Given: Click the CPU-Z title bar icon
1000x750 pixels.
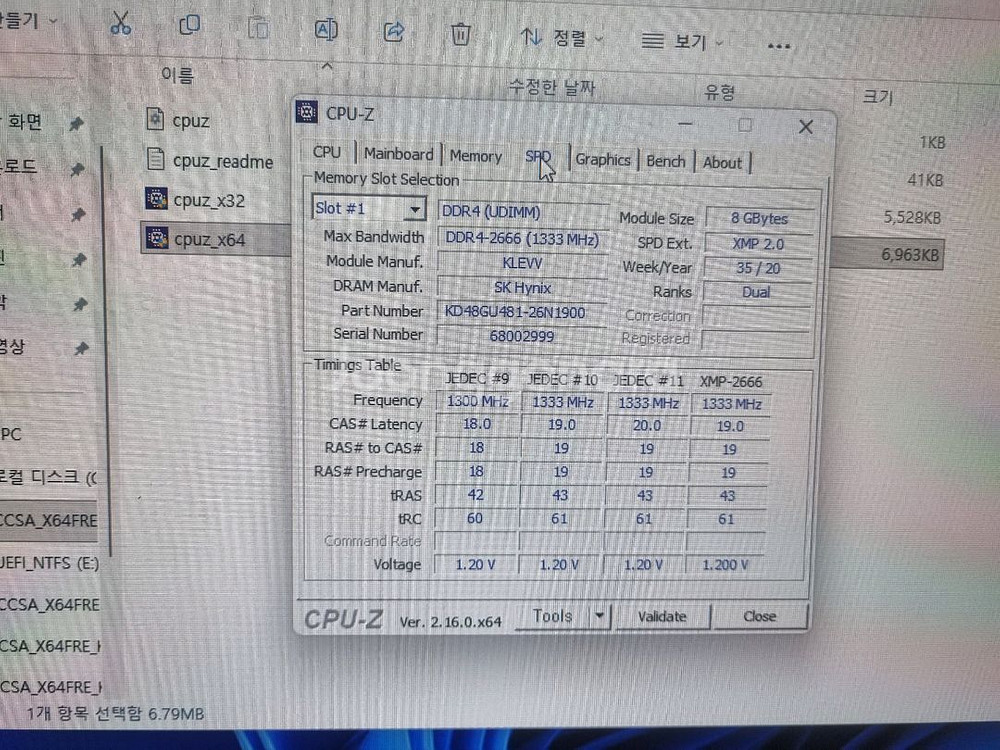Looking at the screenshot, I should coord(308,112).
